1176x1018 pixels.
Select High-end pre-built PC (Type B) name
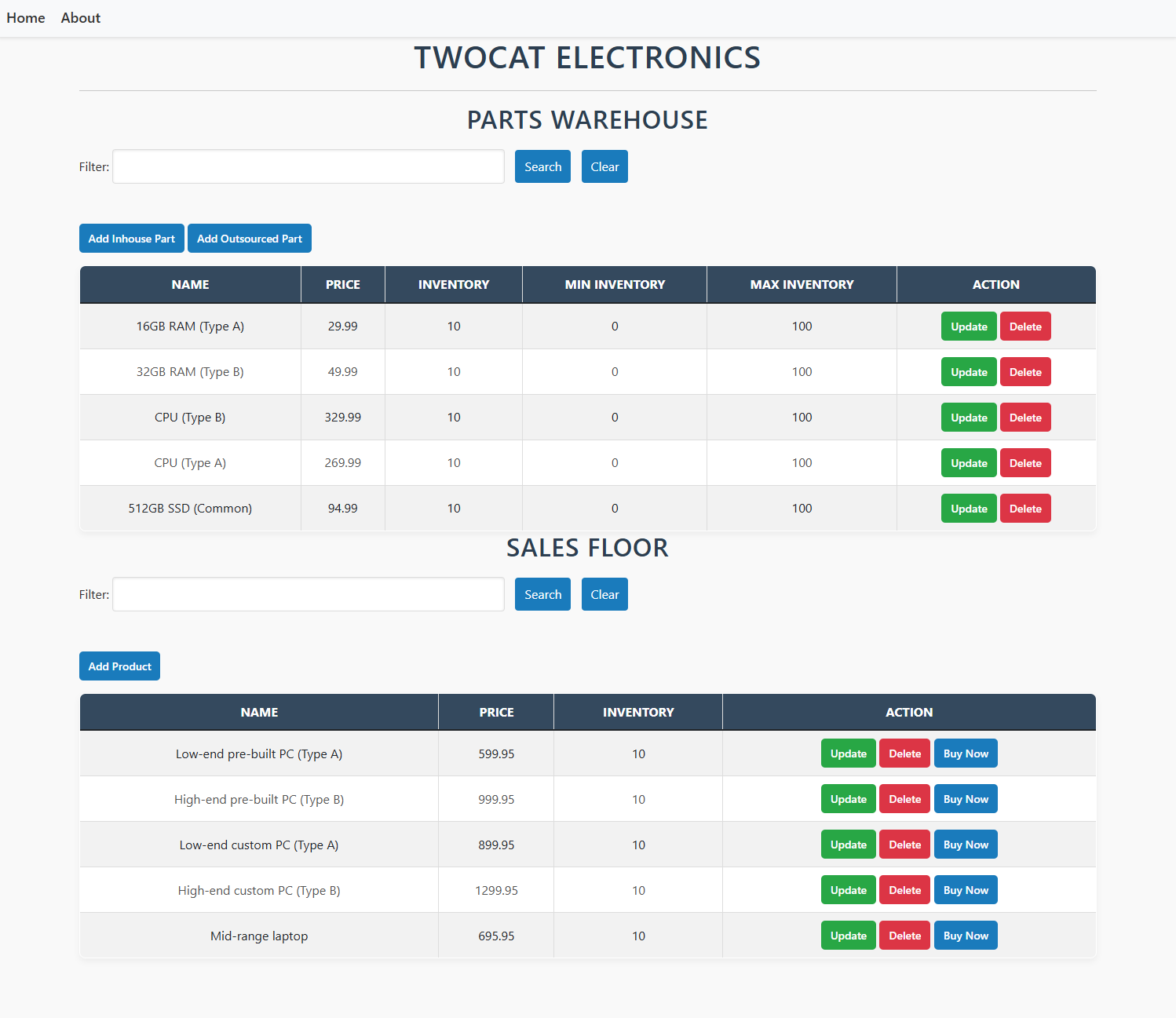point(259,799)
